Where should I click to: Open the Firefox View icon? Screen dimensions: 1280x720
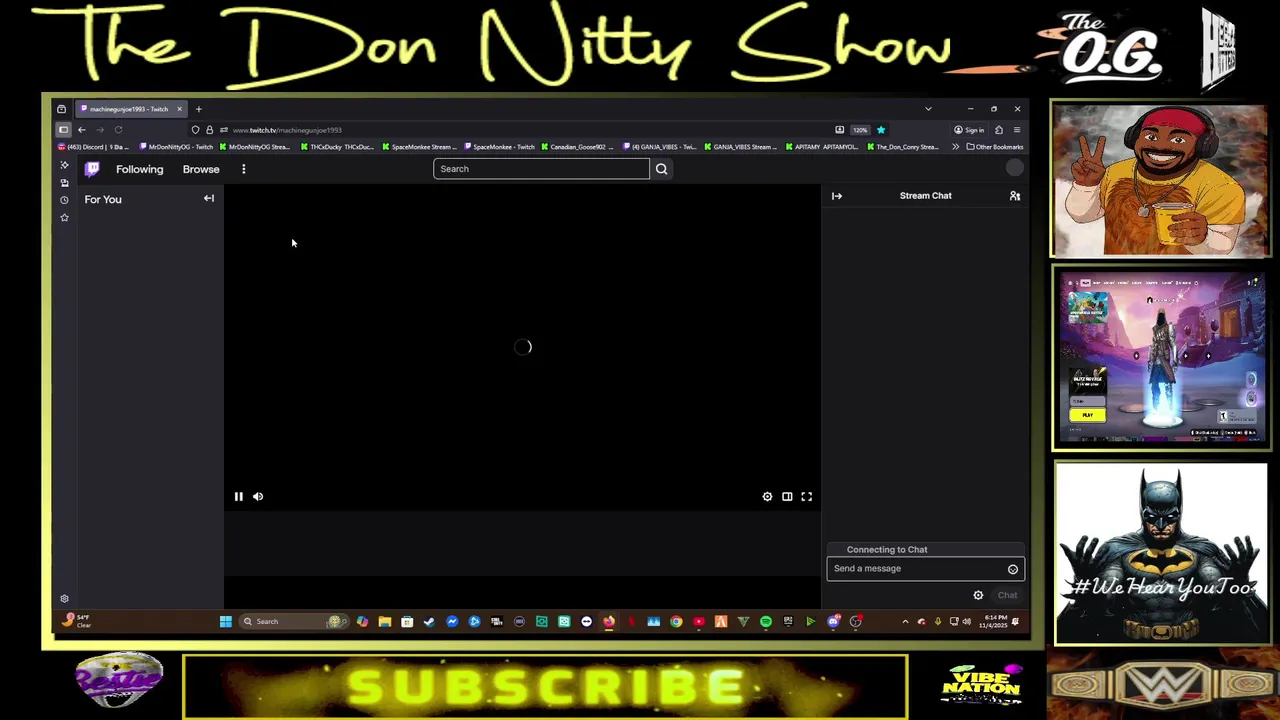pos(61,109)
